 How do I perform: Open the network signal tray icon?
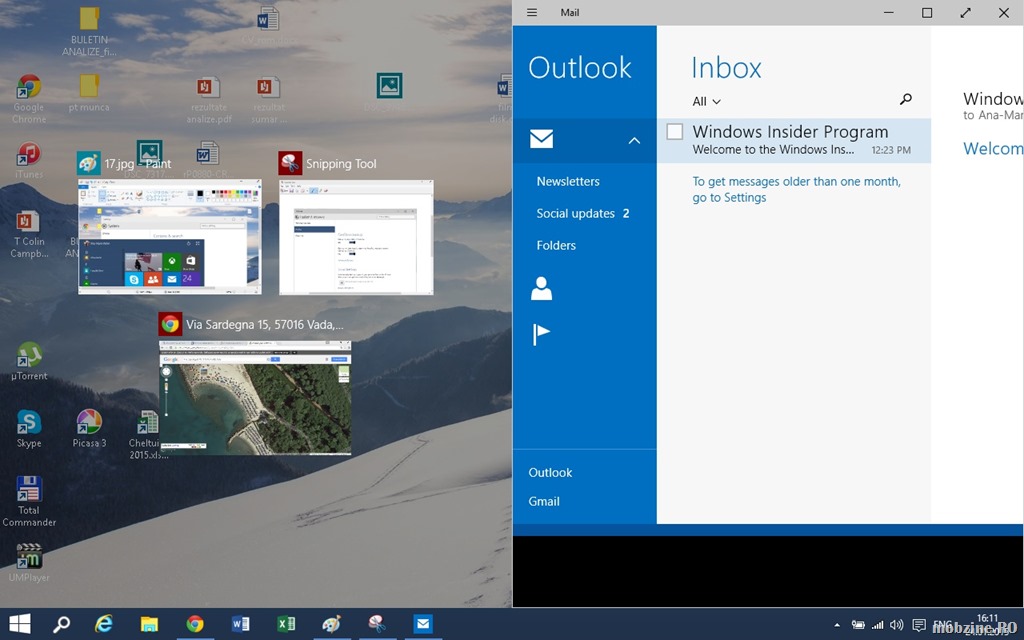tap(878, 625)
